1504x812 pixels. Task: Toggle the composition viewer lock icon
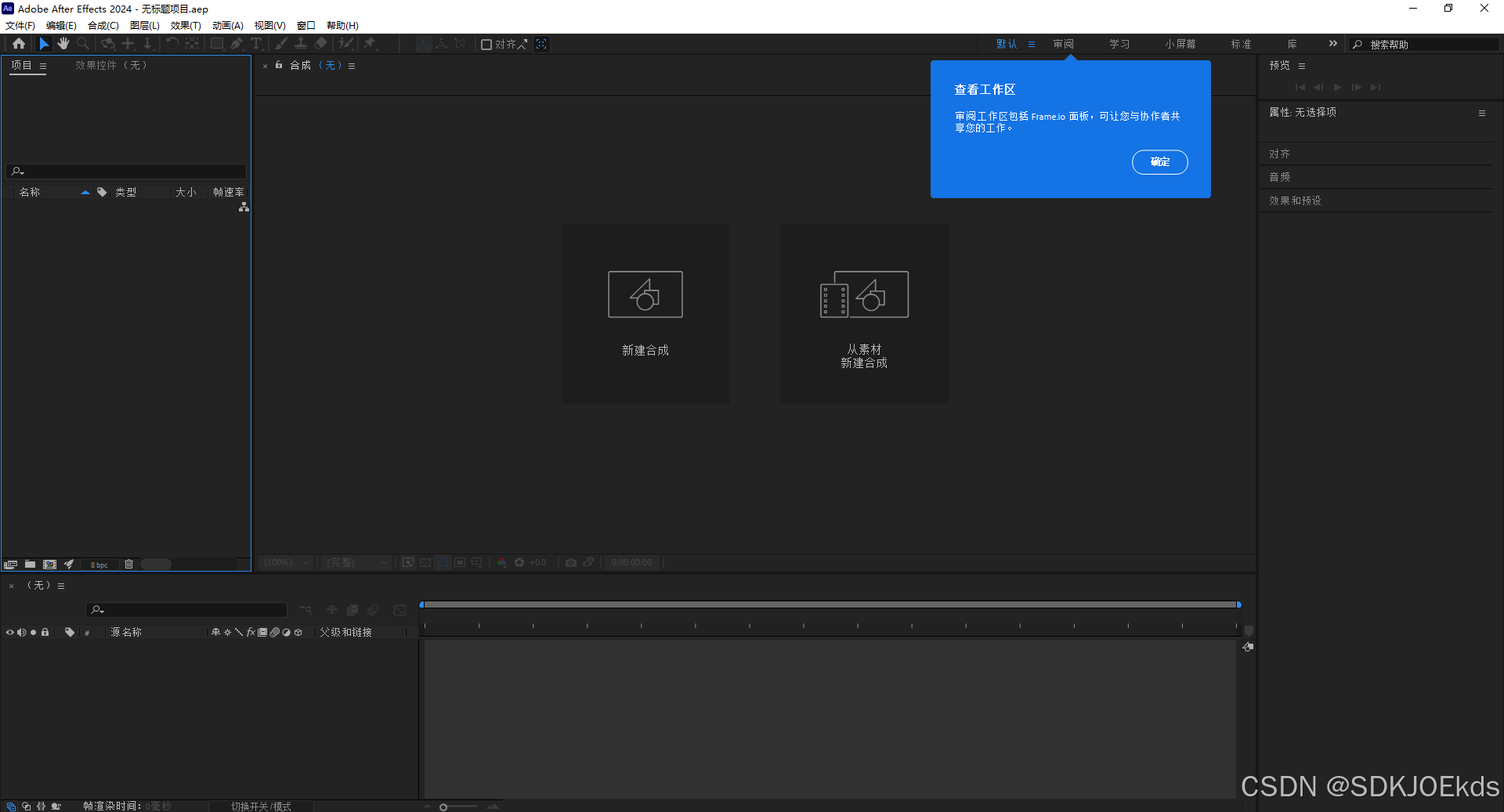point(279,65)
